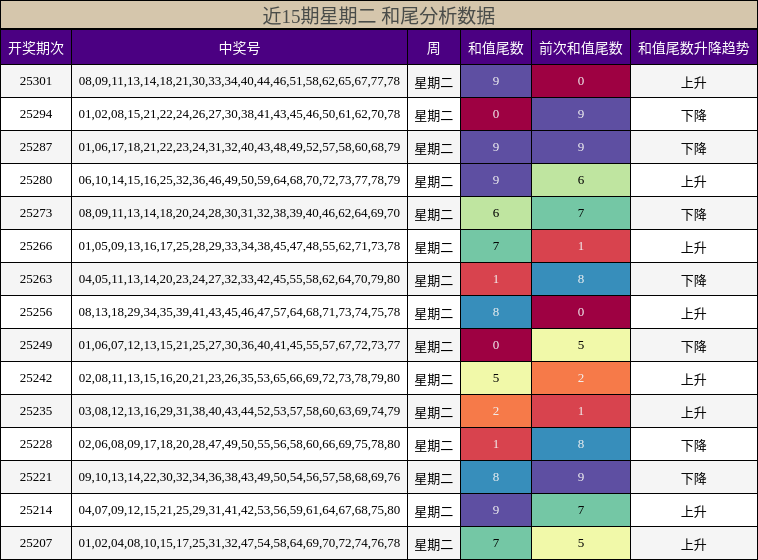Viewport: 758px width, 560px height.
Task: Click winning numbers of period 25287
Action: click(x=239, y=147)
